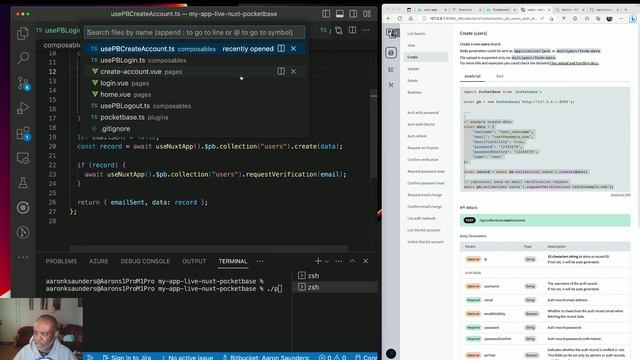Click the compare changes icon in editor toolbar
The width and height of the screenshot is (640, 360).
tap(339, 30)
